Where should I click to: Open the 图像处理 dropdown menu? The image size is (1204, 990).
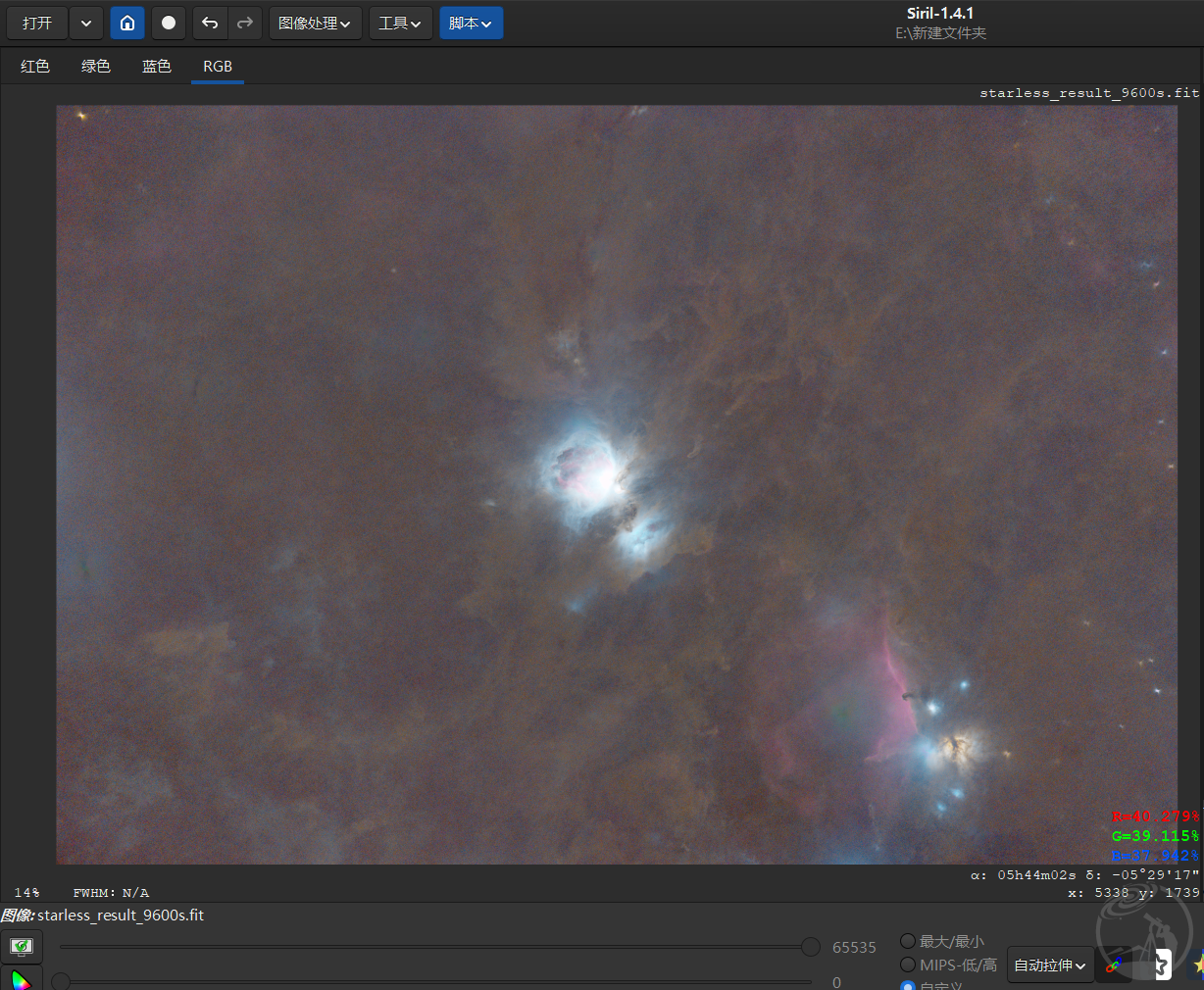point(315,23)
